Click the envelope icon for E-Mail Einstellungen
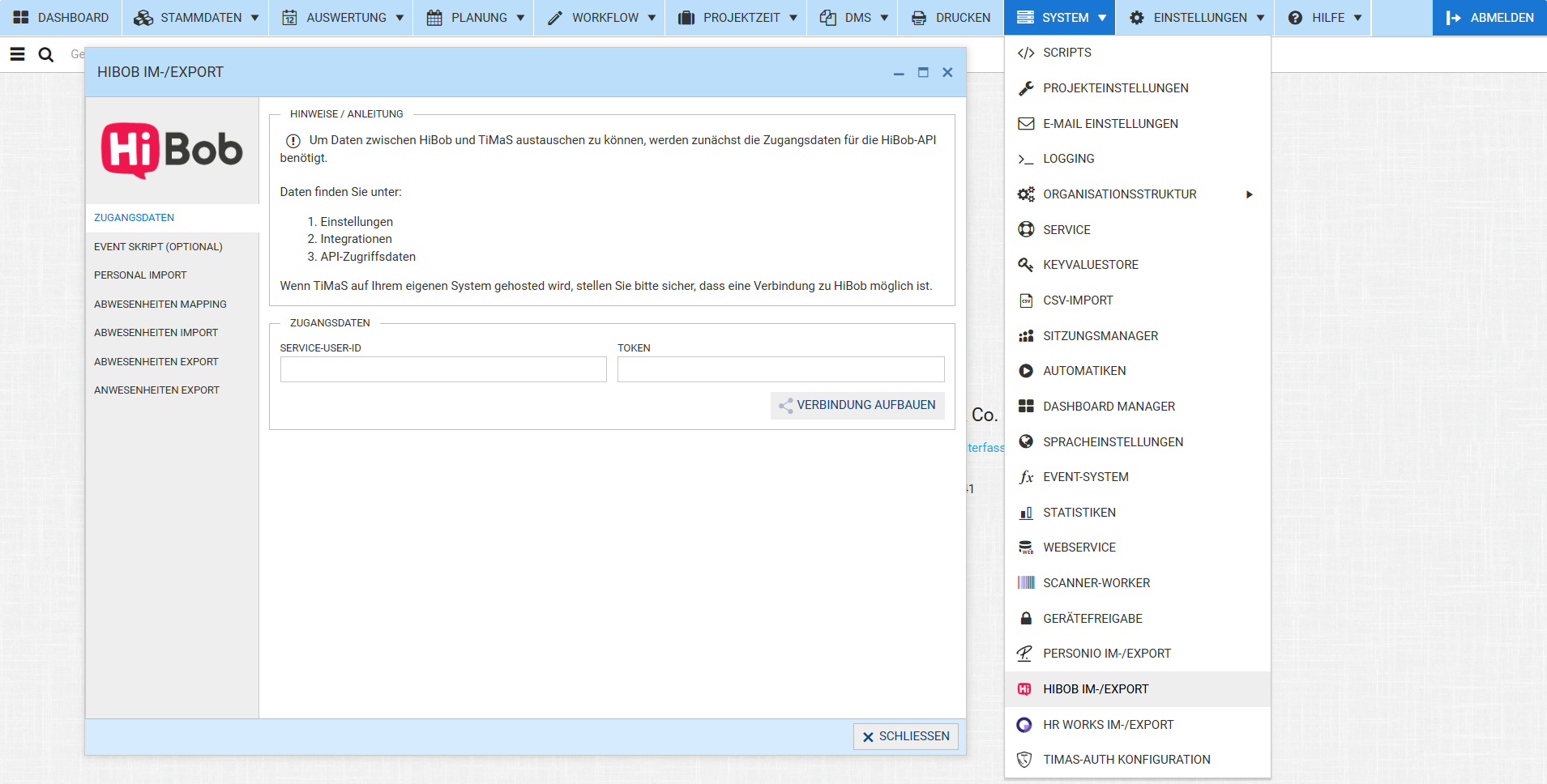The height and width of the screenshot is (784, 1547). point(1026,124)
